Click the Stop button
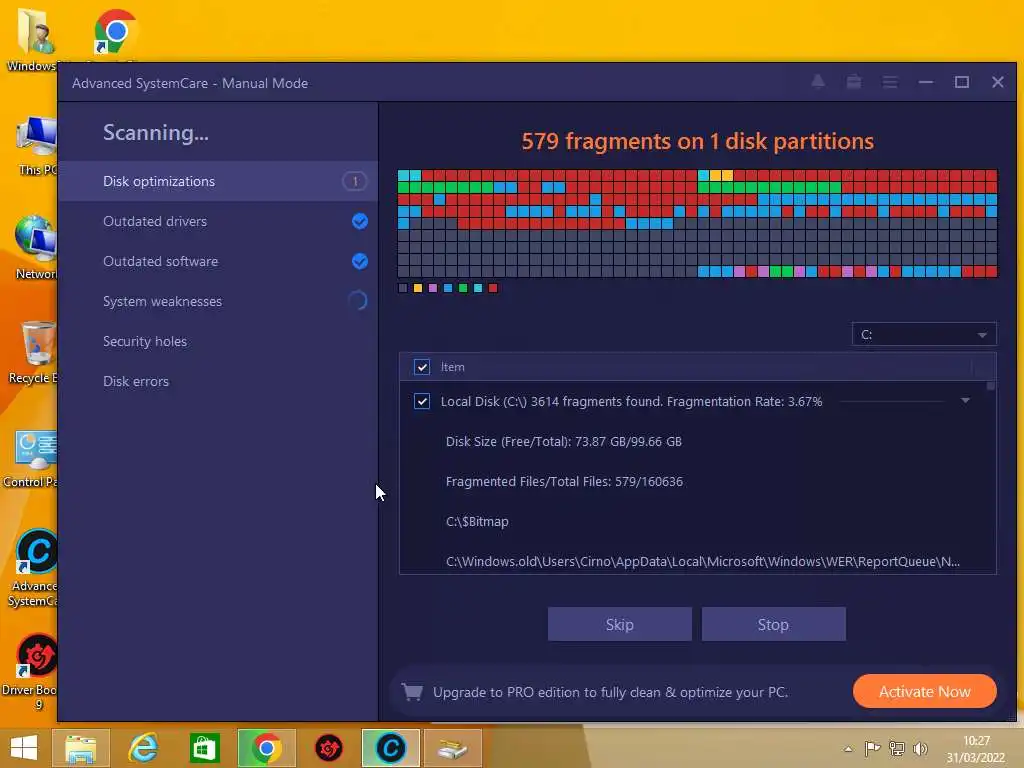Image resolution: width=1024 pixels, height=768 pixels. pyautogui.click(x=773, y=624)
